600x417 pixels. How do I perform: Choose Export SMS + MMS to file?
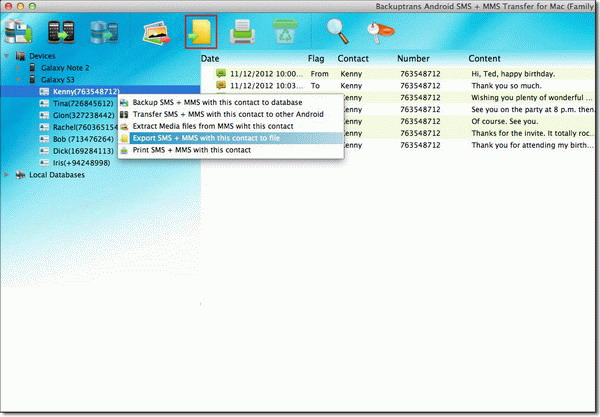tap(231, 138)
